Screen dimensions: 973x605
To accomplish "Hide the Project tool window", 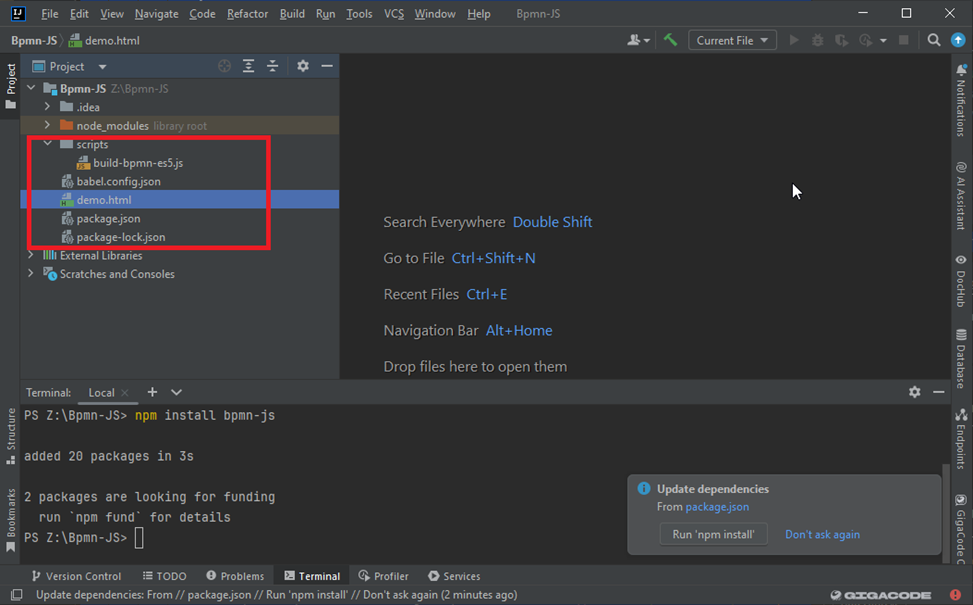I will click(x=327, y=66).
